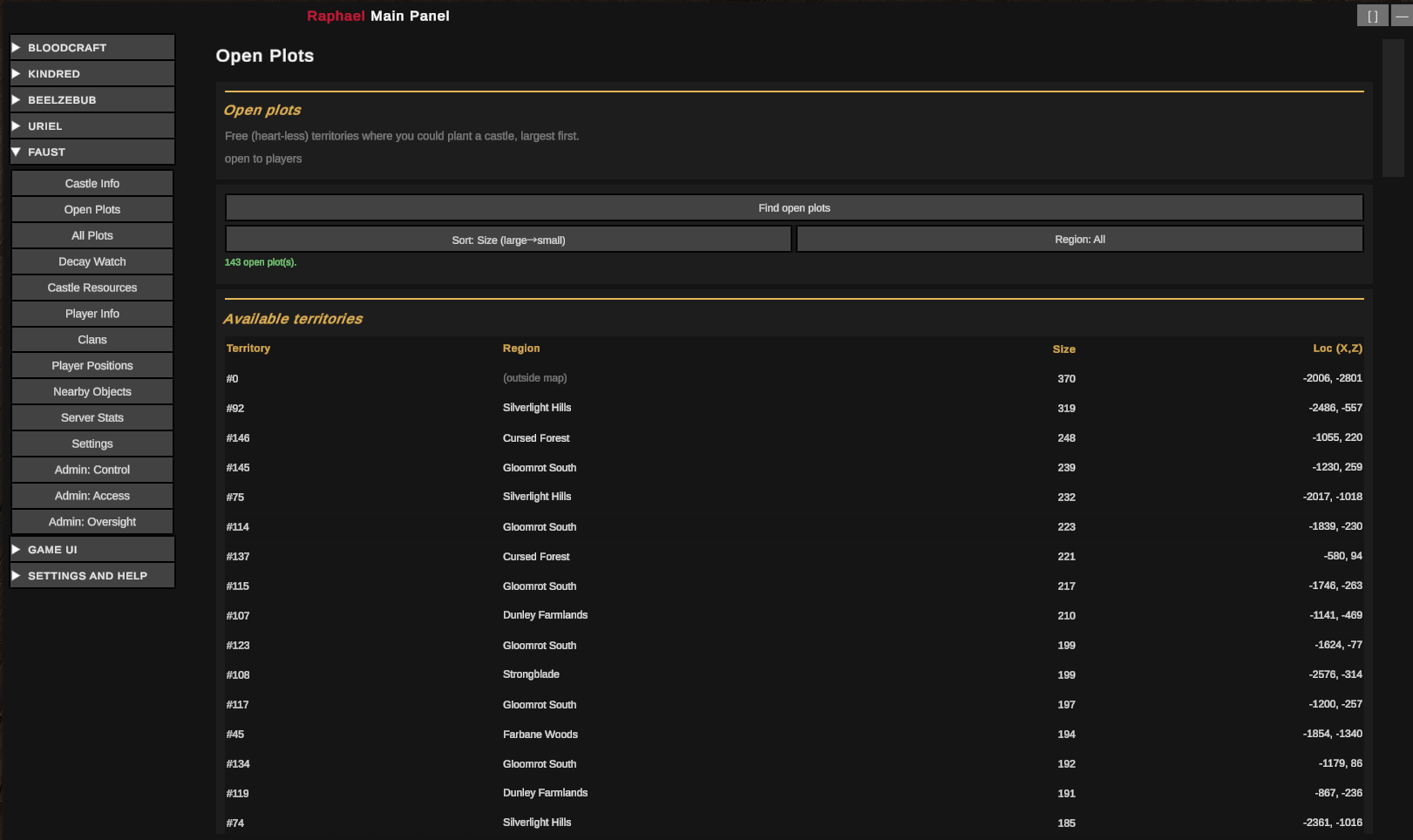The height and width of the screenshot is (840, 1413).
Task: Select territory #115 row
Action: pyautogui.click(x=794, y=586)
